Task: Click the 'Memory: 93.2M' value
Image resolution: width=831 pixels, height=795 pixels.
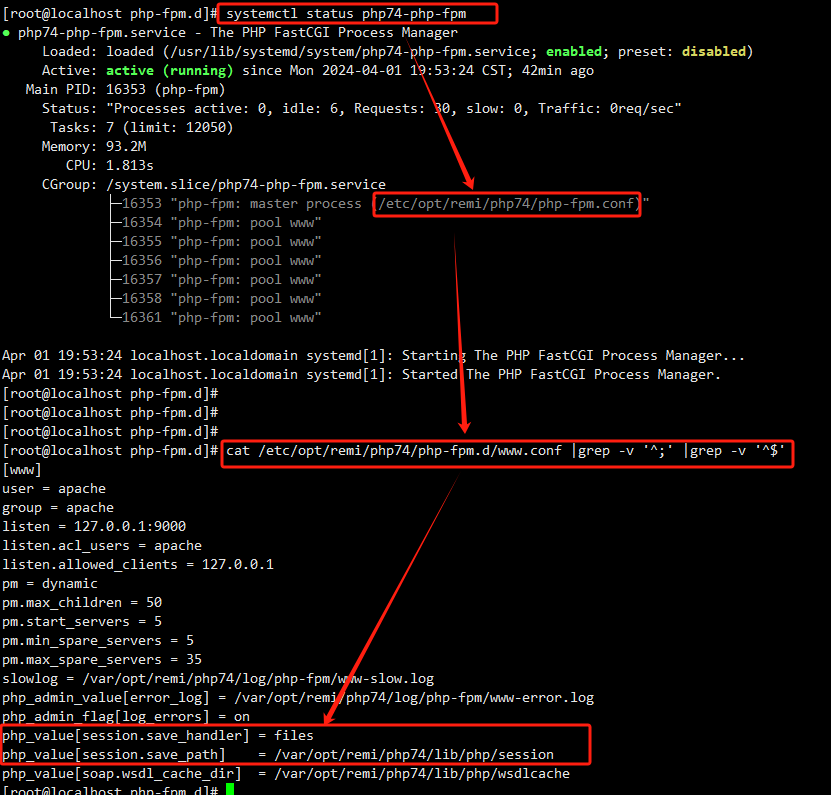Action: tap(94, 147)
